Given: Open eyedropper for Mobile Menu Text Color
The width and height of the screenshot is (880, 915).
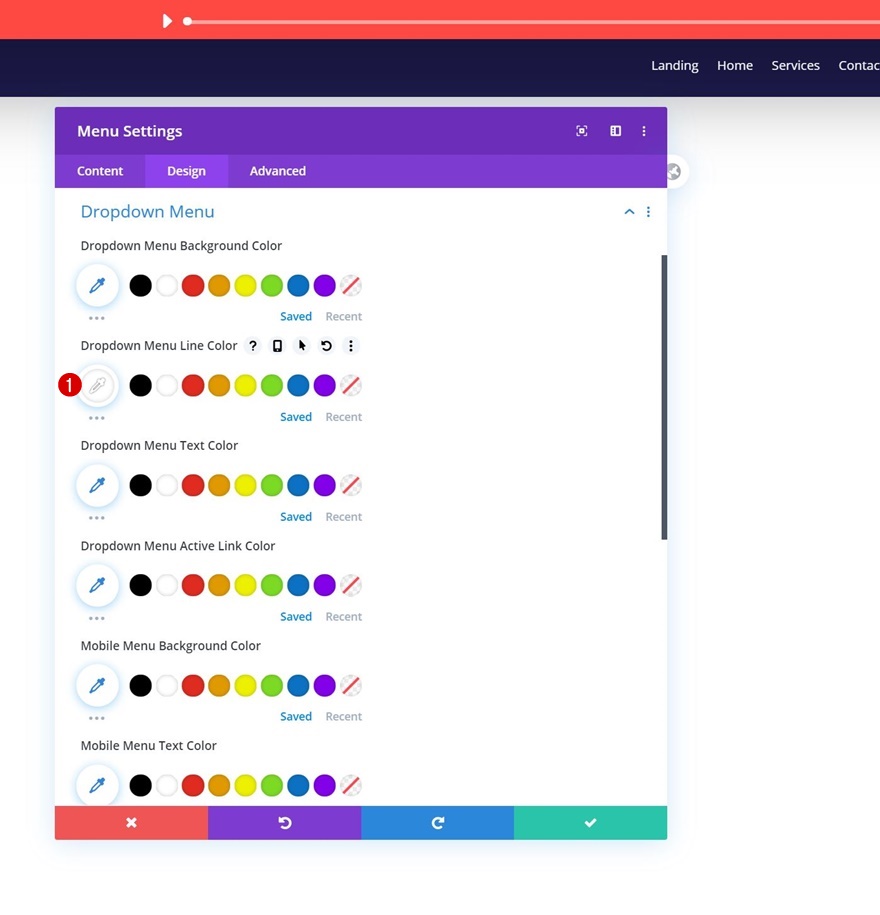Looking at the screenshot, I should [97, 785].
